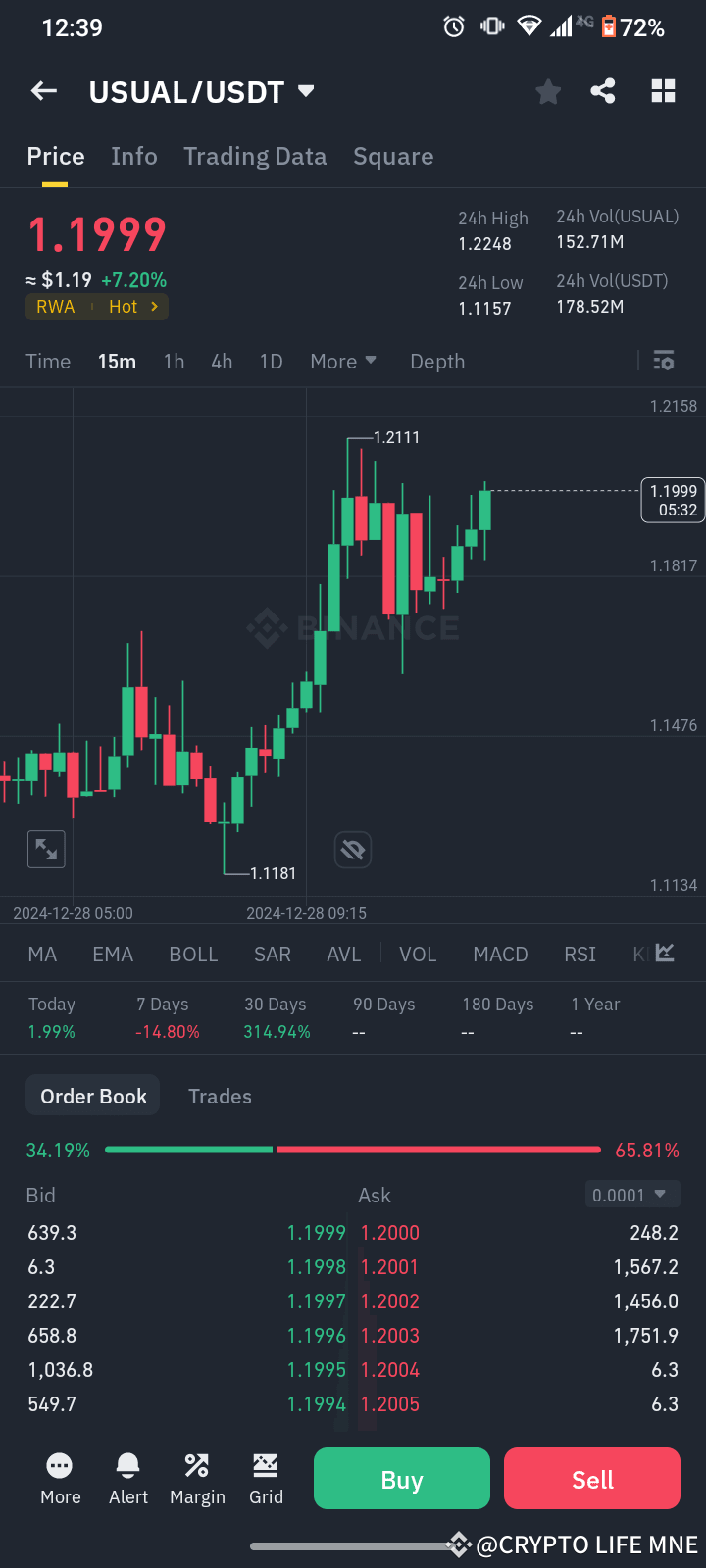This screenshot has width=706, height=1568.
Task: Open the More timeframe dropdown
Action: (342, 361)
